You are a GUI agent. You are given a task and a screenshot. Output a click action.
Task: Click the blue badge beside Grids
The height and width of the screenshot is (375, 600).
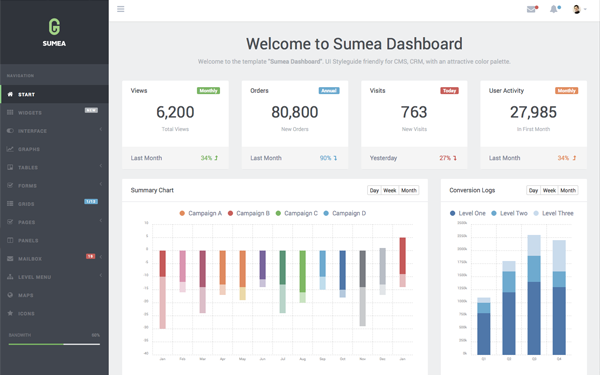[x=91, y=201]
